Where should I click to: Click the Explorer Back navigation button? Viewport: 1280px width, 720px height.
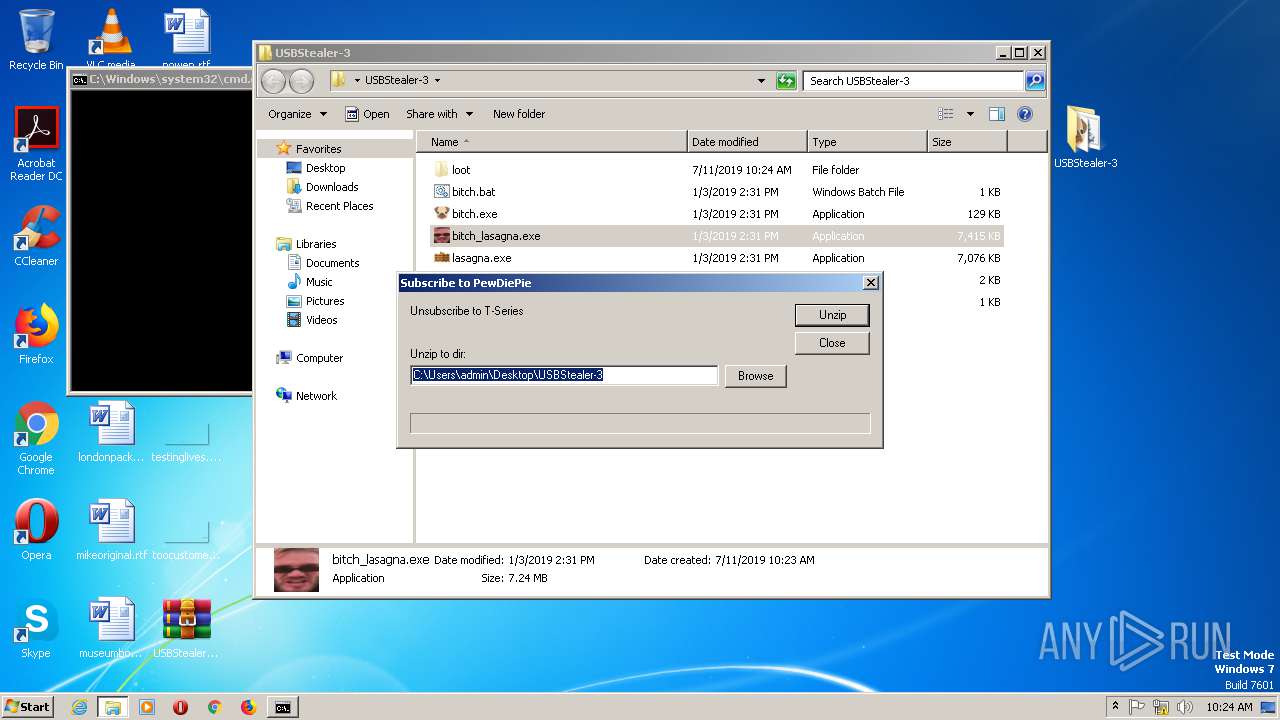click(x=273, y=81)
